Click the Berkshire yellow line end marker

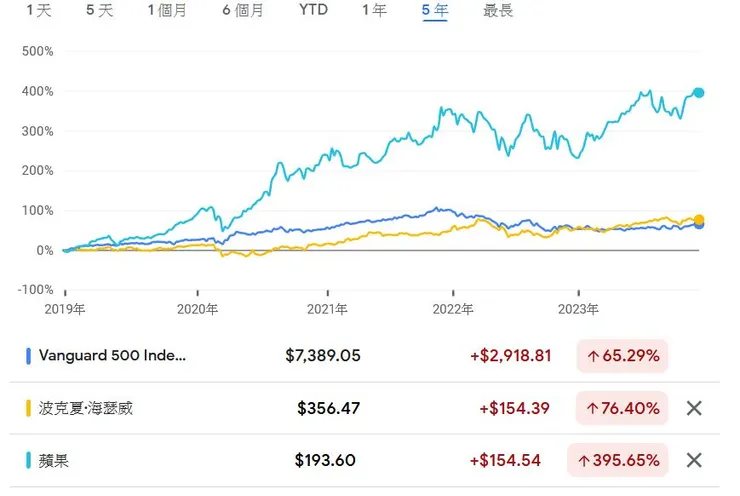point(698,219)
